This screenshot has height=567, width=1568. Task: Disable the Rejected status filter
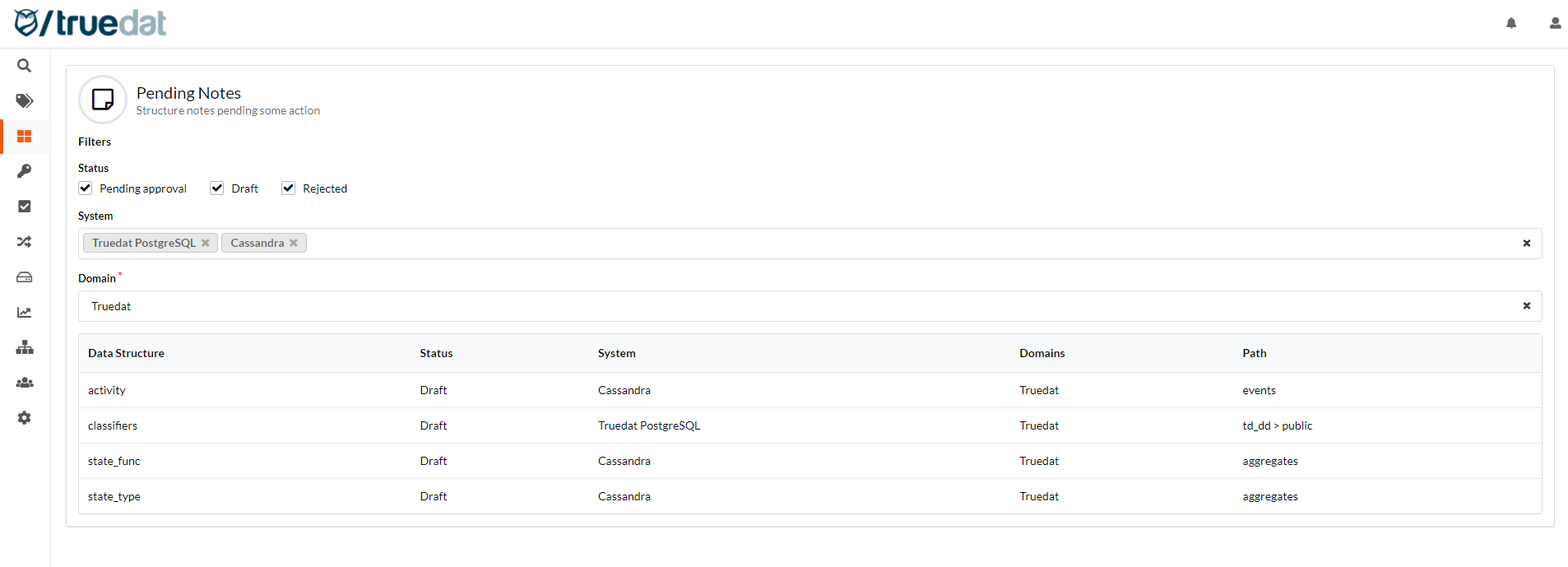[x=289, y=188]
